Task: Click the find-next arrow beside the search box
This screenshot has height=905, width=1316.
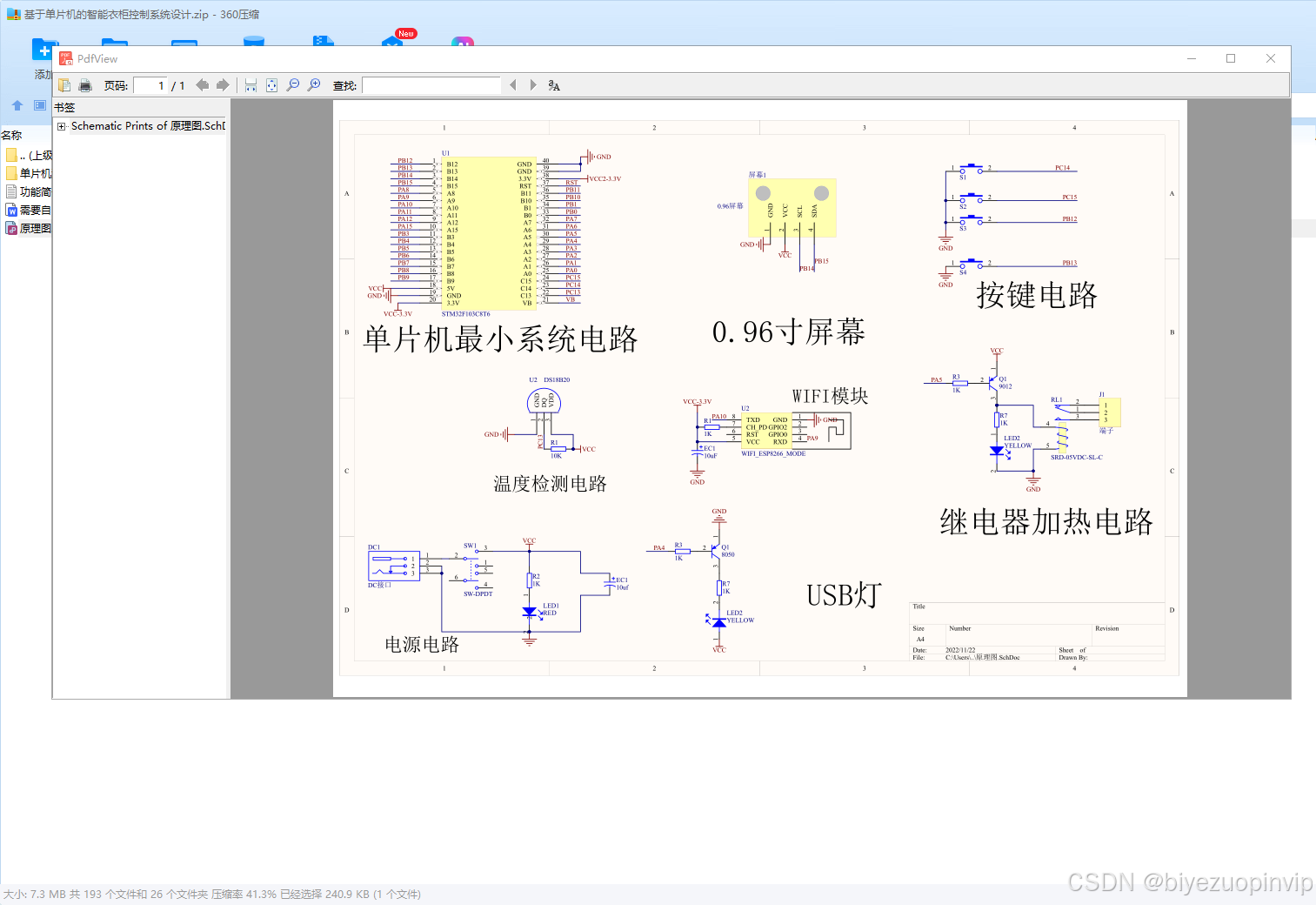Action: pyautogui.click(x=532, y=84)
